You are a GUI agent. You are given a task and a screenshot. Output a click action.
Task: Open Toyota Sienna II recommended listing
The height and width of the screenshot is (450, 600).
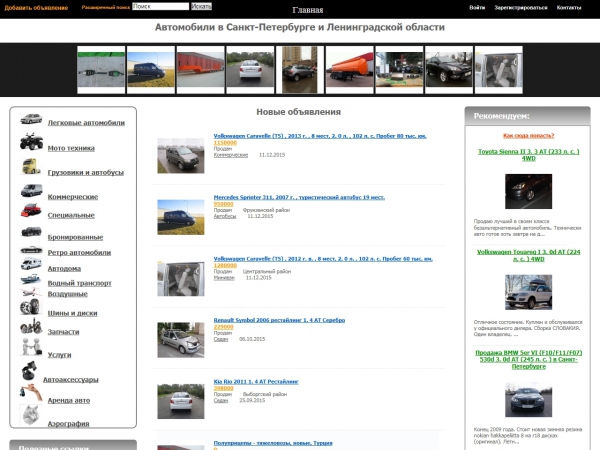528,155
